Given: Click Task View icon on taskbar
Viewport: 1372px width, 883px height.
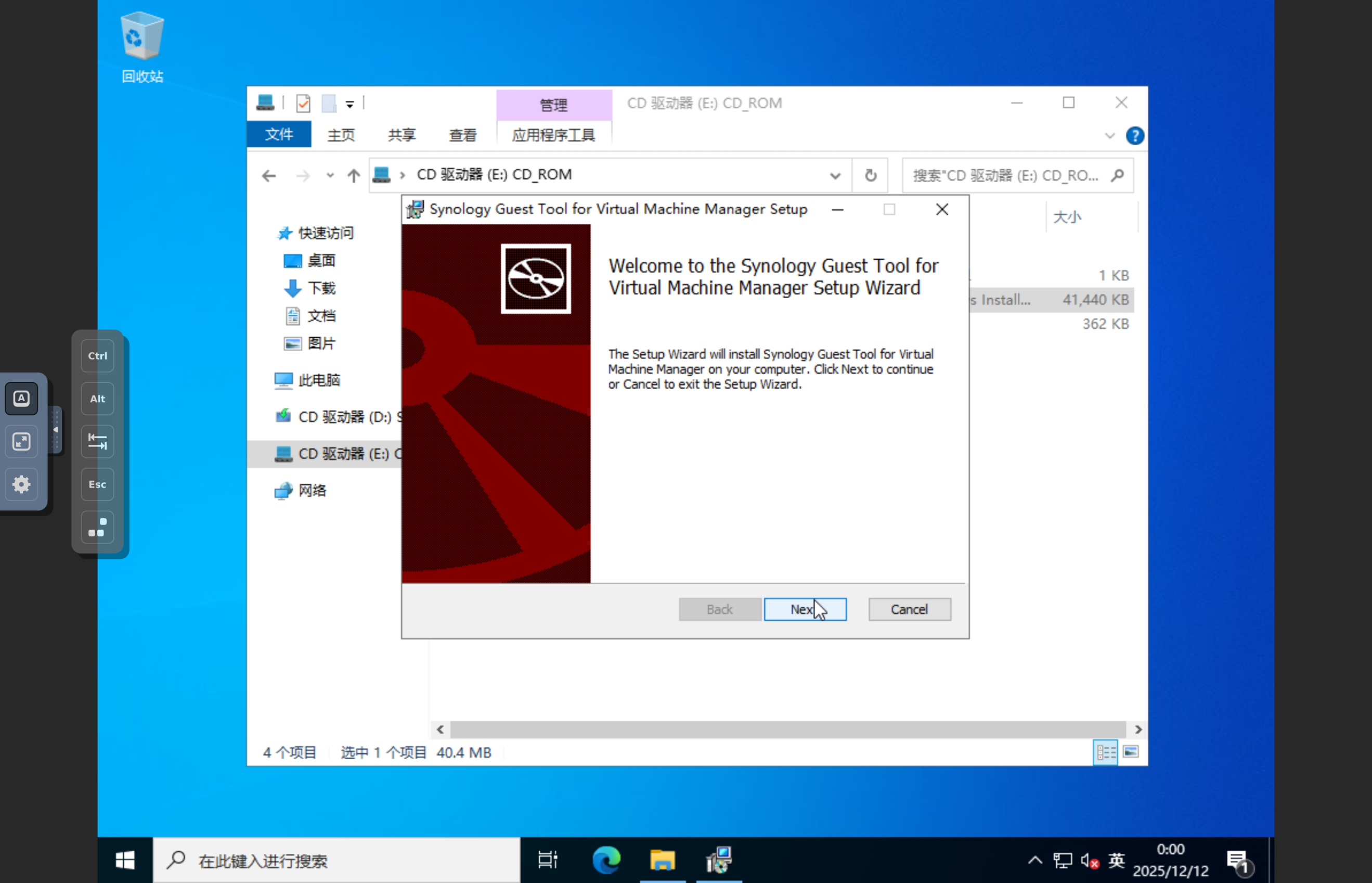Looking at the screenshot, I should coord(547,860).
